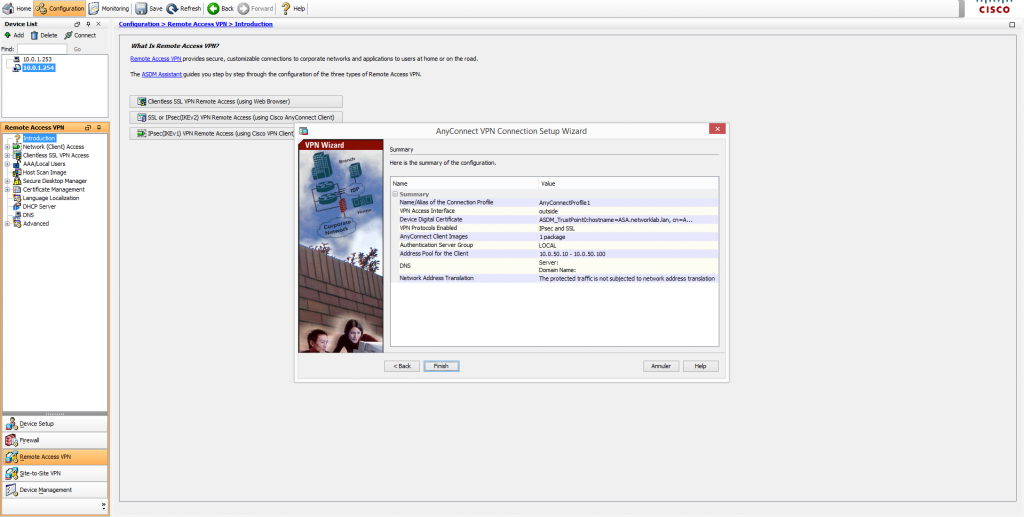Add a device to Device List

tap(14, 35)
